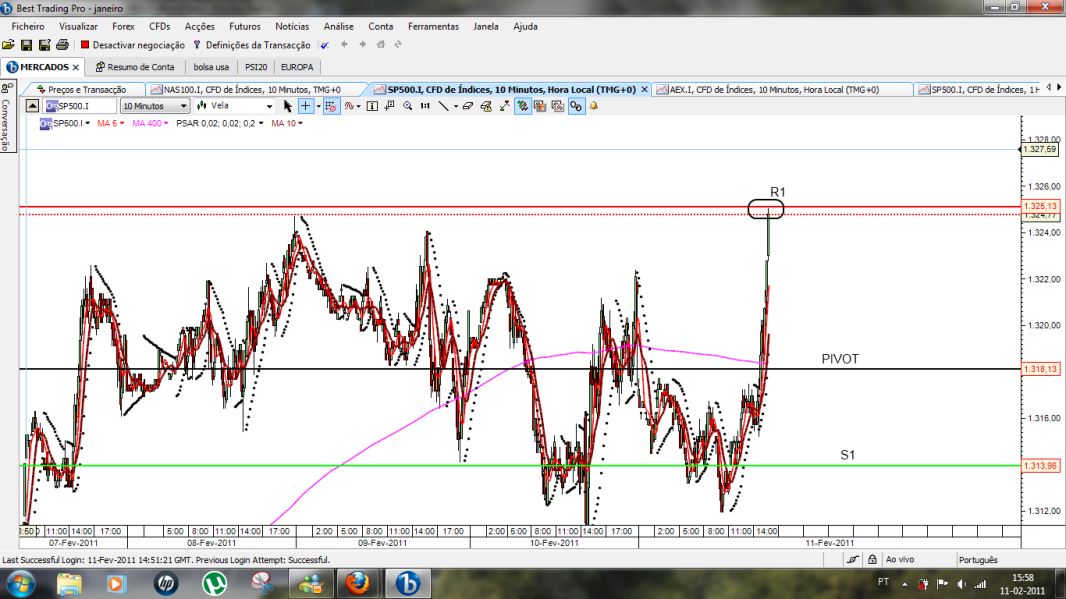Screen dimensions: 1066x599
Task: Click the 1.325,13 R1 price label
Action: [x=1040, y=206]
